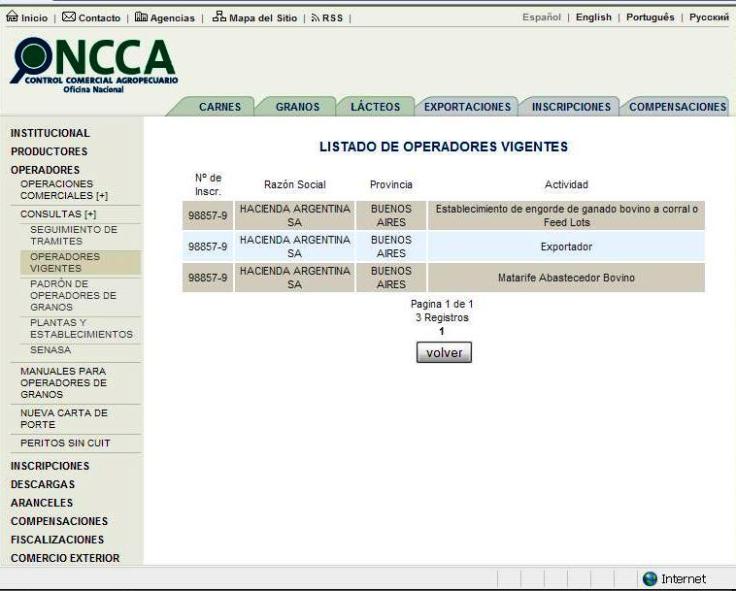The width and height of the screenshot is (736, 591).
Task: Switch language to Русский
Action: point(709,17)
